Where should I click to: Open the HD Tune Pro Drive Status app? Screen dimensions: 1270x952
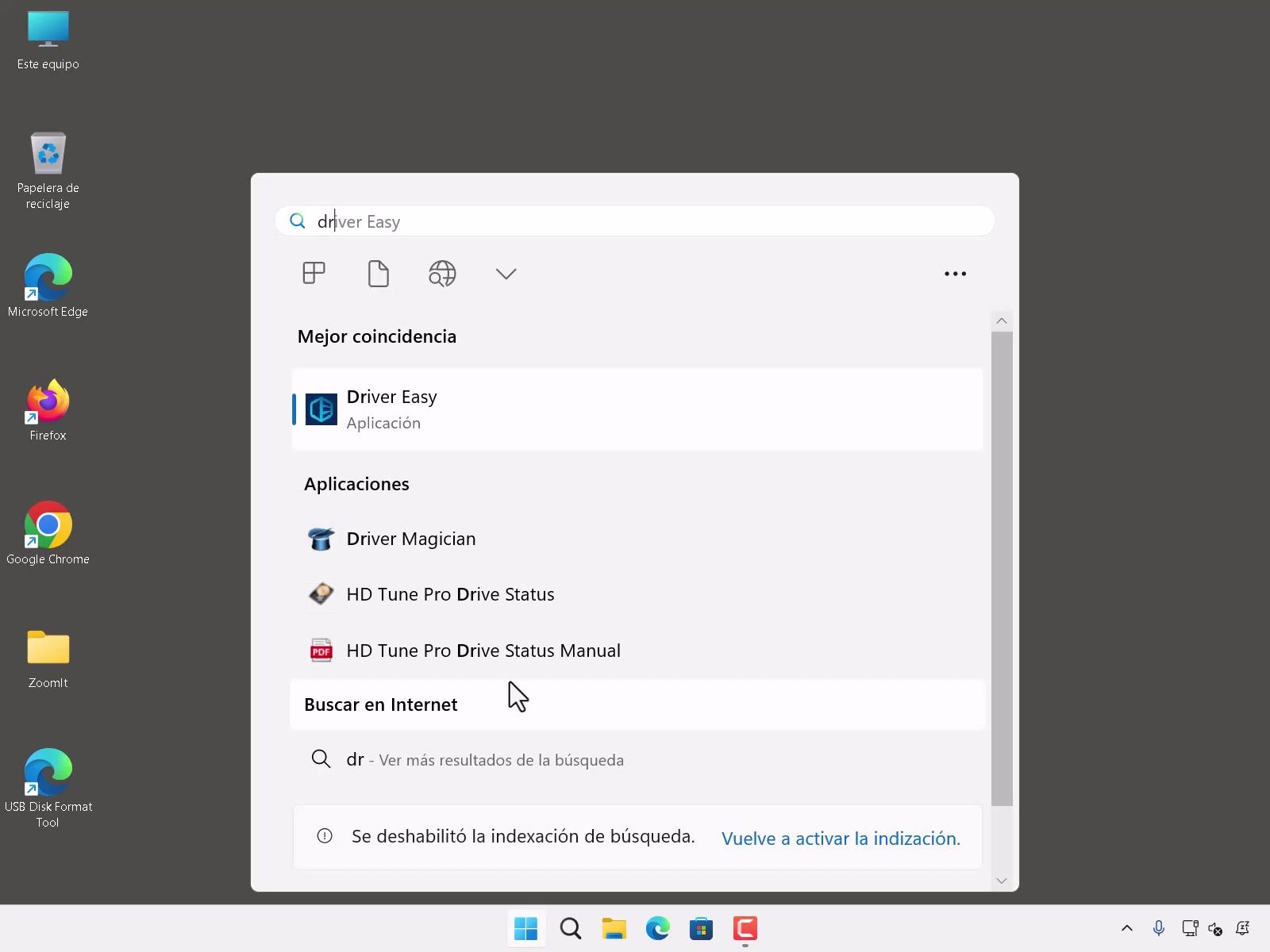[x=637, y=594]
